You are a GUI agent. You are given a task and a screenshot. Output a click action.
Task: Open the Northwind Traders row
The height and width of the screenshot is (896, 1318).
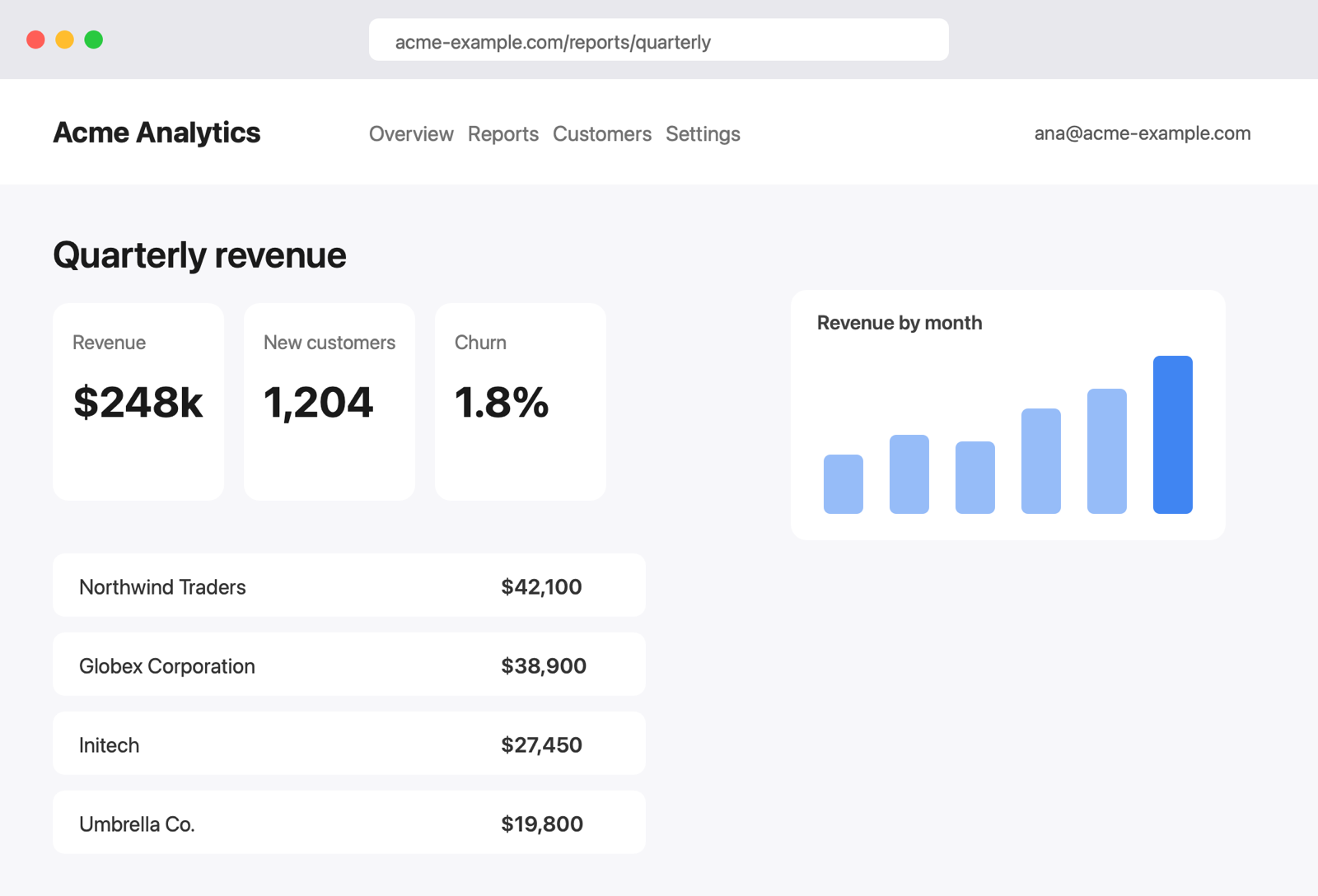(x=349, y=586)
